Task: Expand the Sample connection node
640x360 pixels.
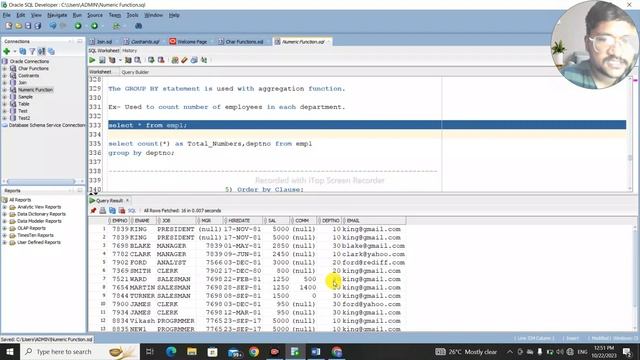Action: pyautogui.click(x=5, y=97)
